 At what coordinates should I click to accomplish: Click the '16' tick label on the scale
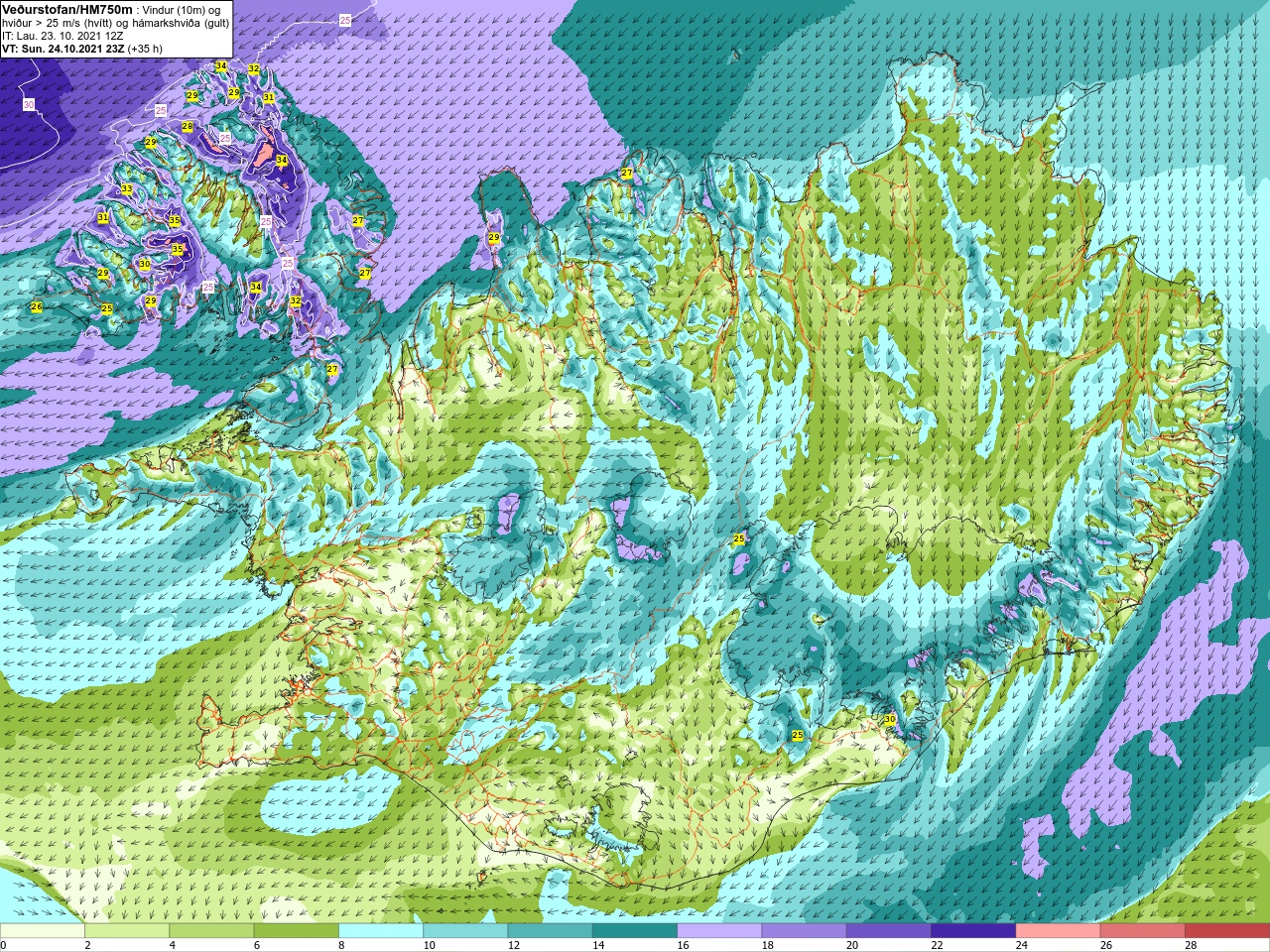pos(683,945)
